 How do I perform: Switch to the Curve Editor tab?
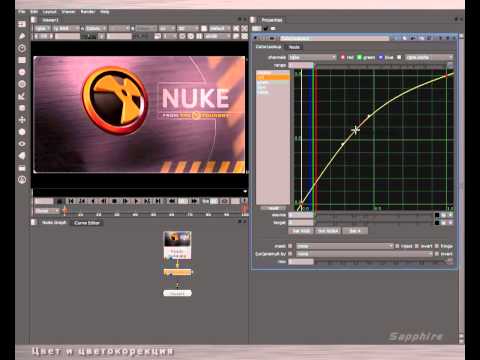point(87,223)
